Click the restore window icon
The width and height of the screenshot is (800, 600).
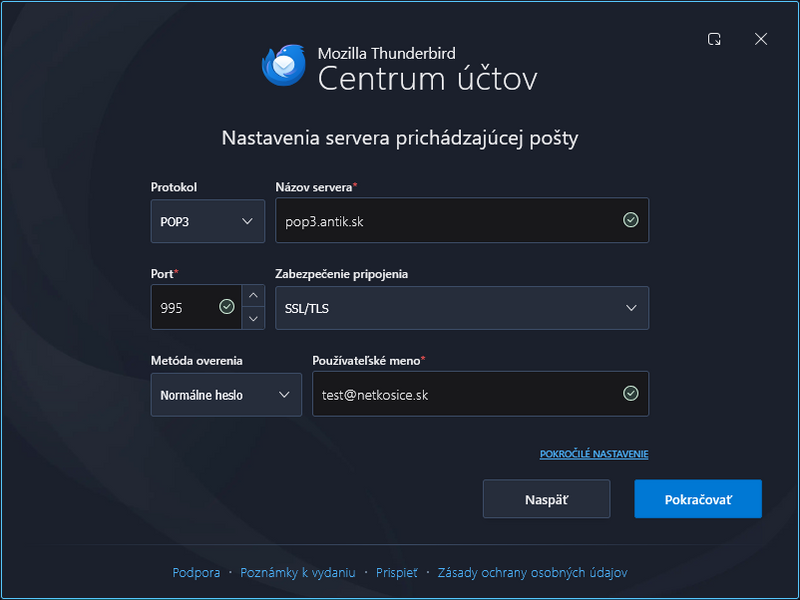(714, 39)
